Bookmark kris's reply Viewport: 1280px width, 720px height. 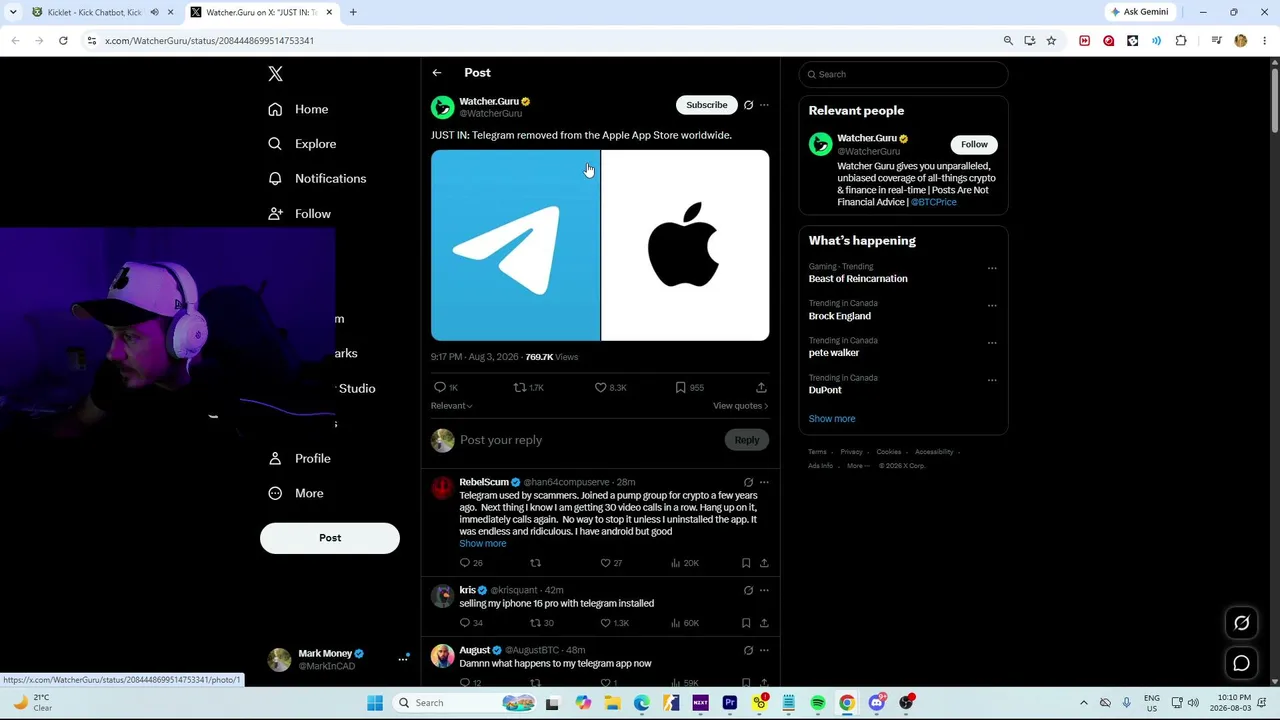click(746, 623)
